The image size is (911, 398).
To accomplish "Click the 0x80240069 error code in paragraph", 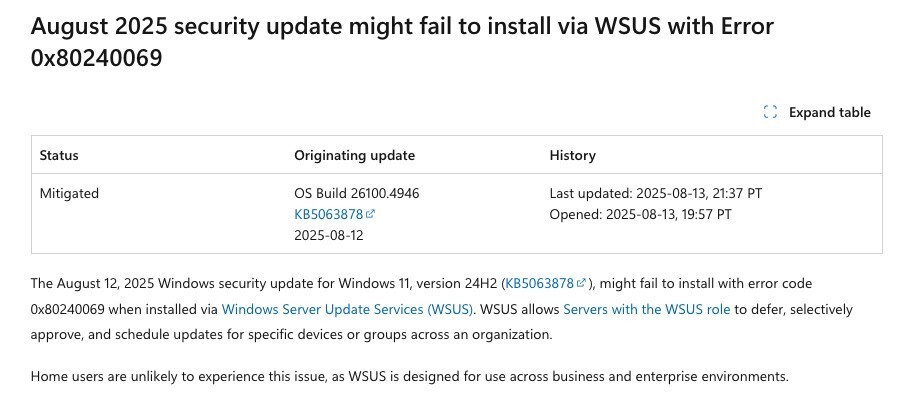I will [x=67, y=309].
